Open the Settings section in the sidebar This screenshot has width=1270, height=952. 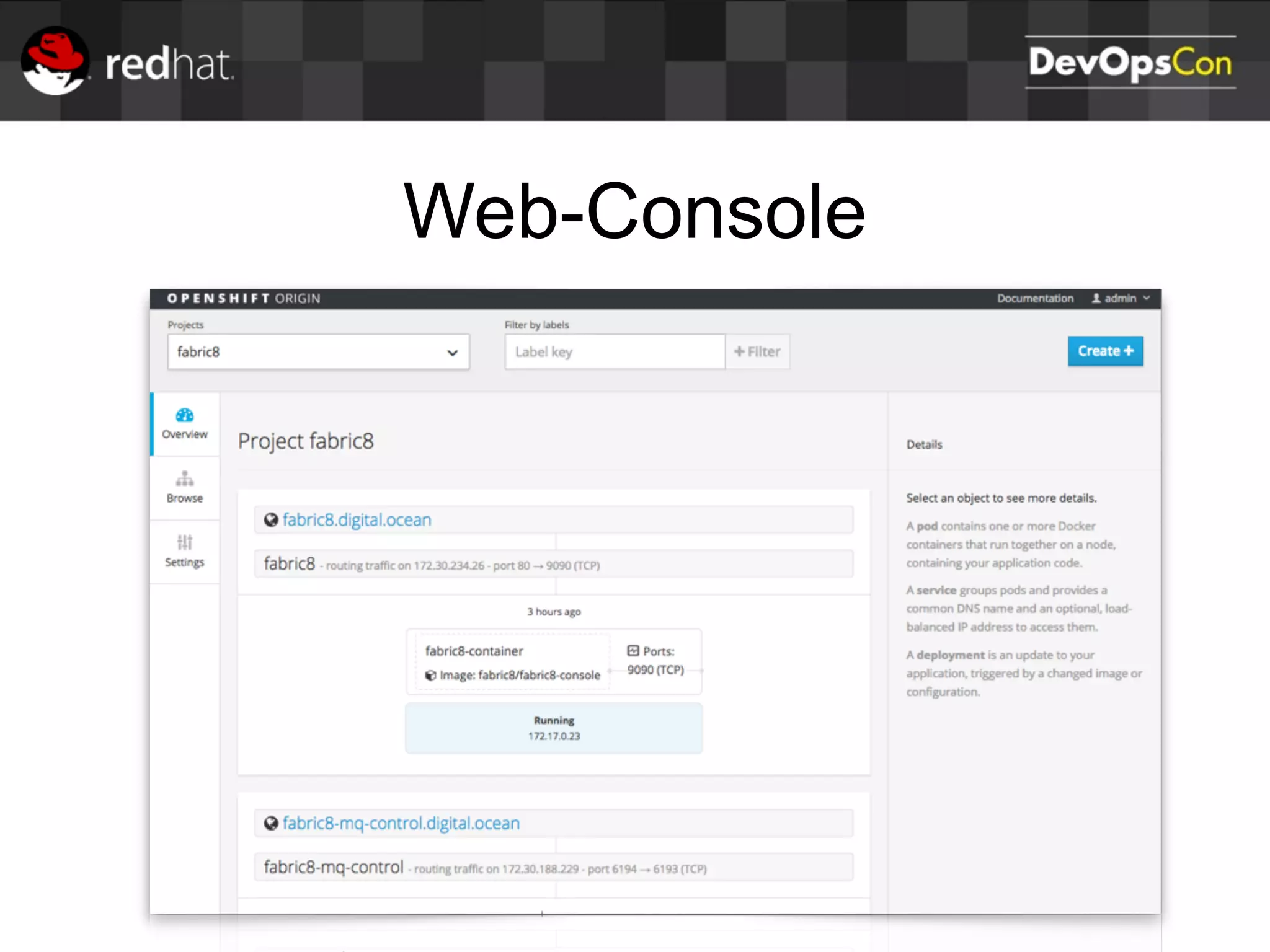185,552
